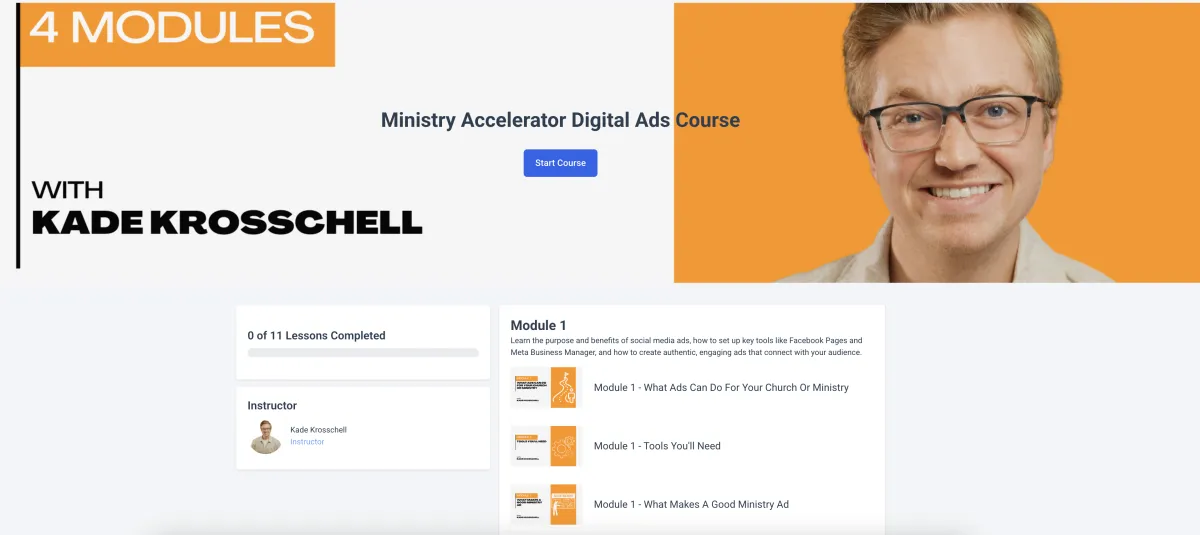Image resolution: width=1200 pixels, height=535 pixels.
Task: Click the Module 1 heading
Action: click(538, 325)
